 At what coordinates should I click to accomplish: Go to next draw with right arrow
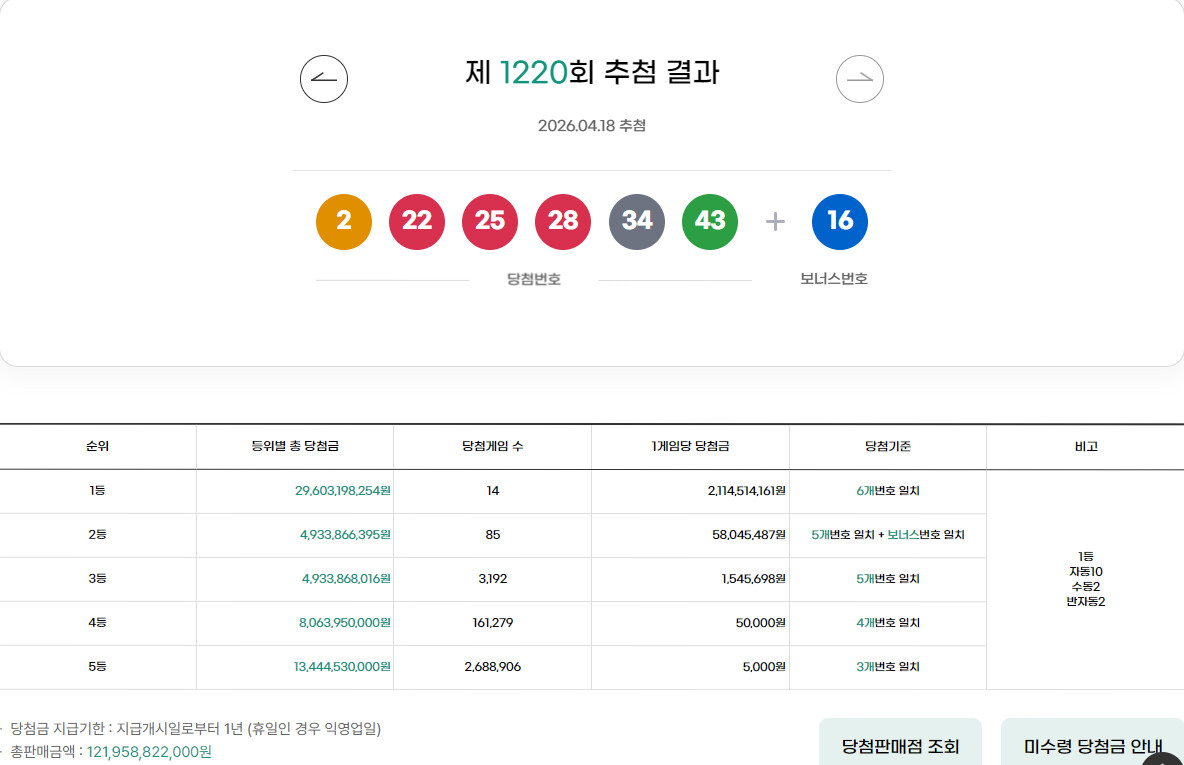(859, 79)
